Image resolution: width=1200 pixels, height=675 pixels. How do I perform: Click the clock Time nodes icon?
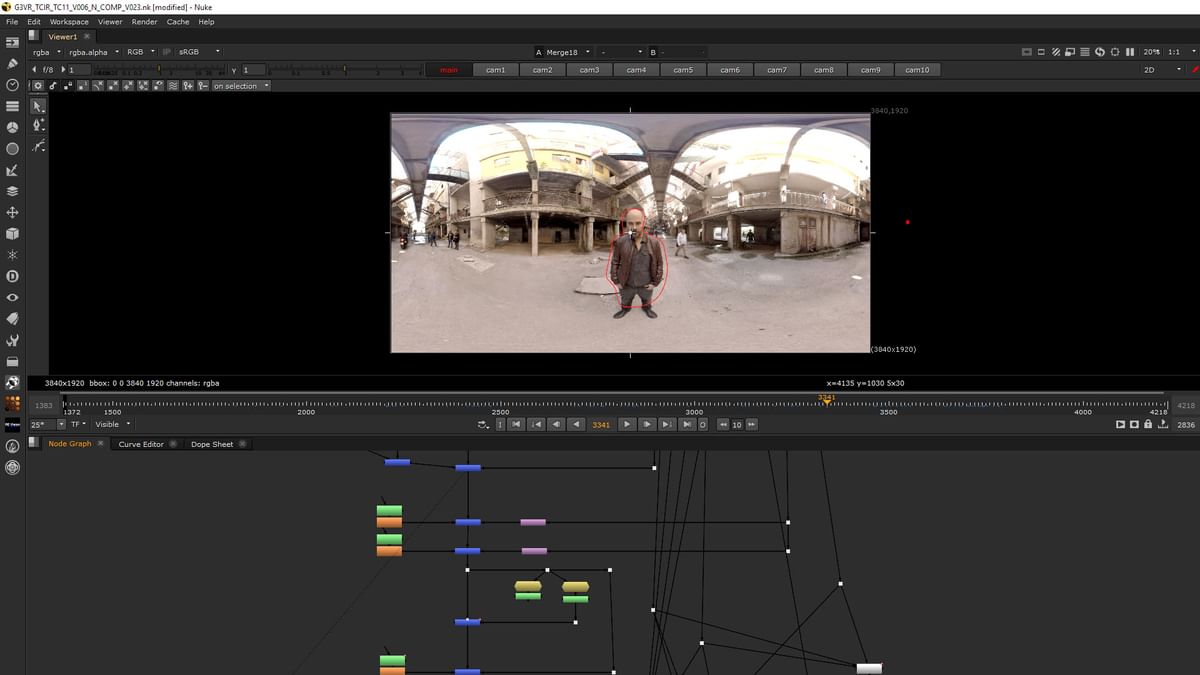point(13,85)
